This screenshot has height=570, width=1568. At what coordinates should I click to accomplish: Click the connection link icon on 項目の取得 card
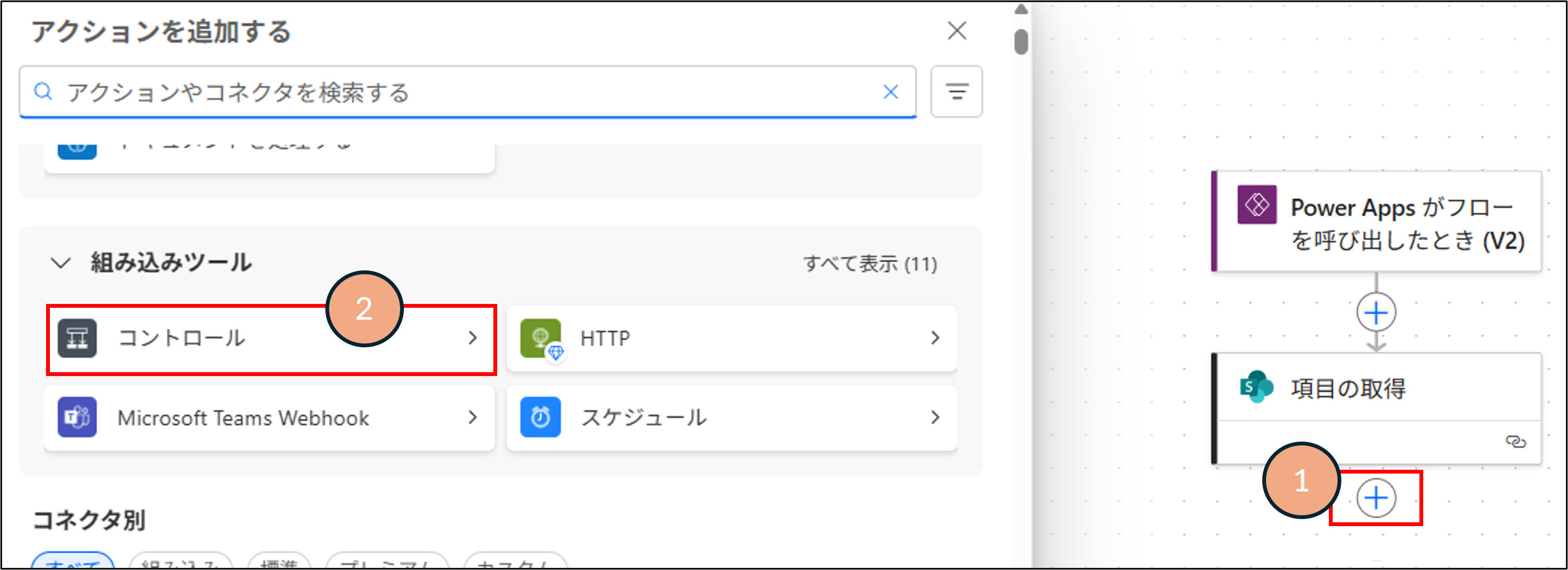coord(1515,441)
